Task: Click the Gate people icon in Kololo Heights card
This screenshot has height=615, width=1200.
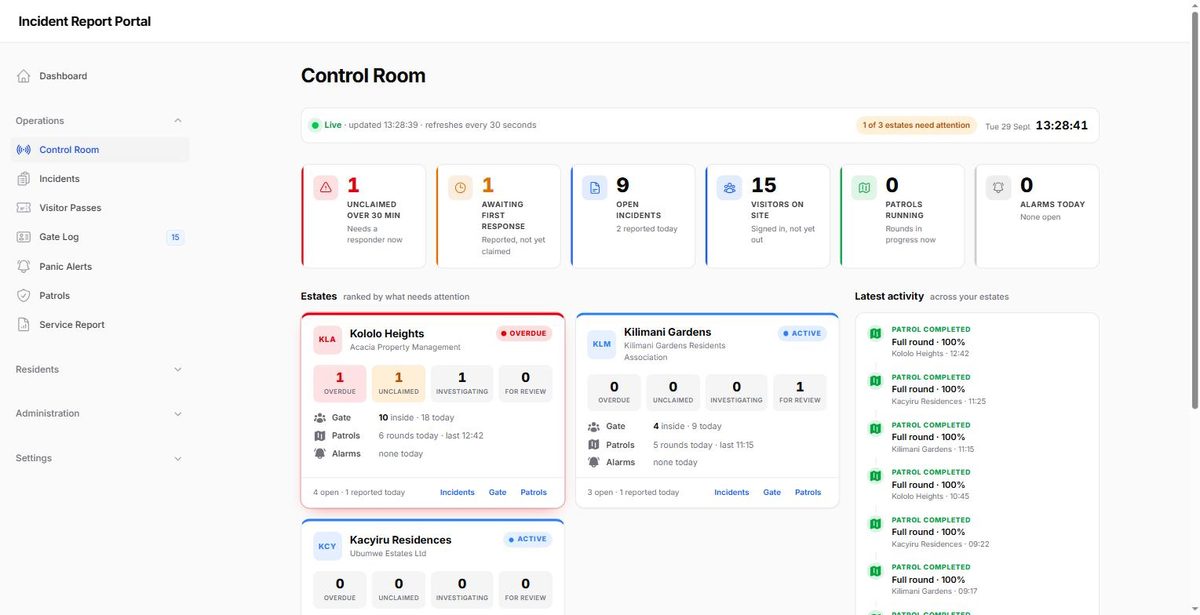Action: [320, 418]
